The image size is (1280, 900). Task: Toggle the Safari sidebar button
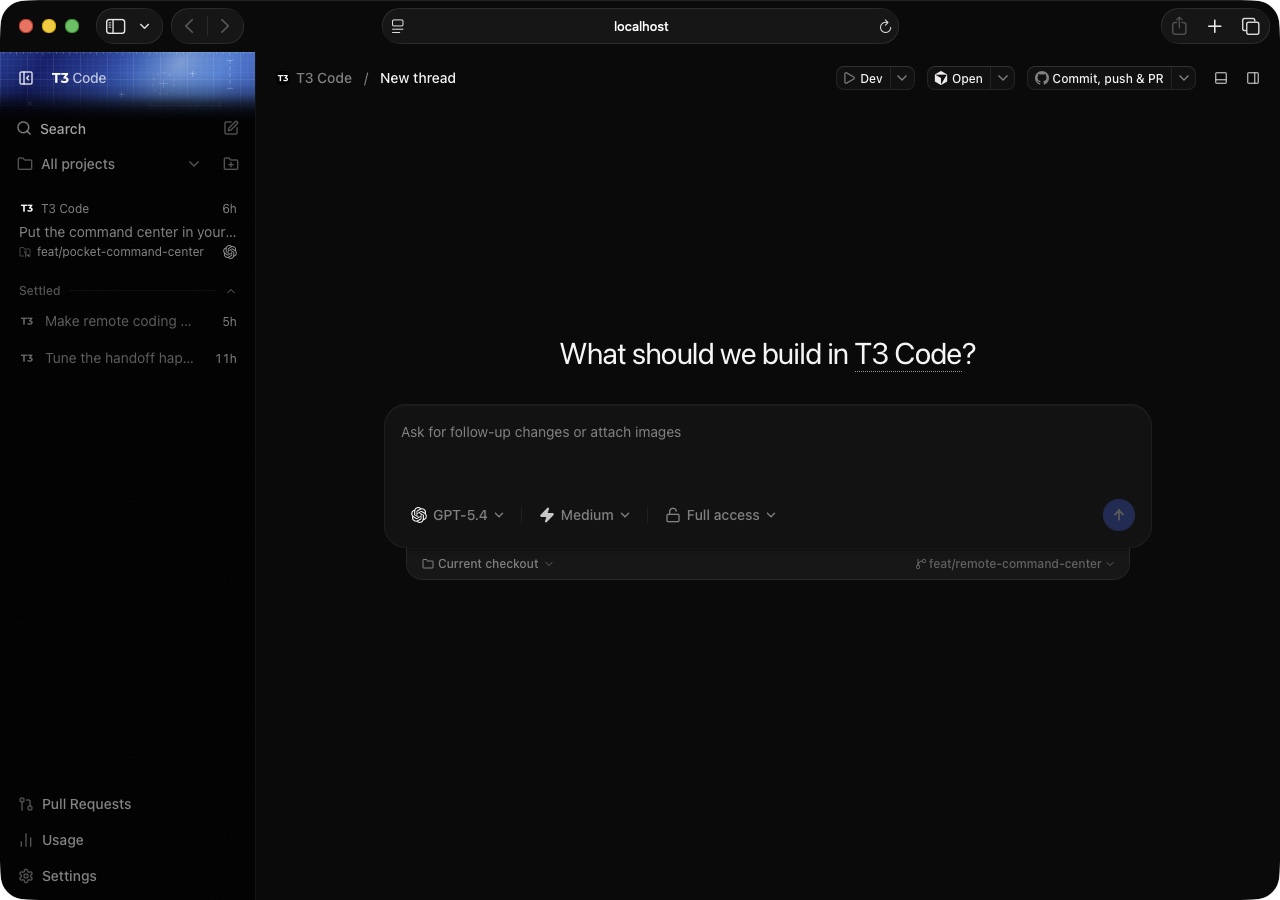click(116, 26)
